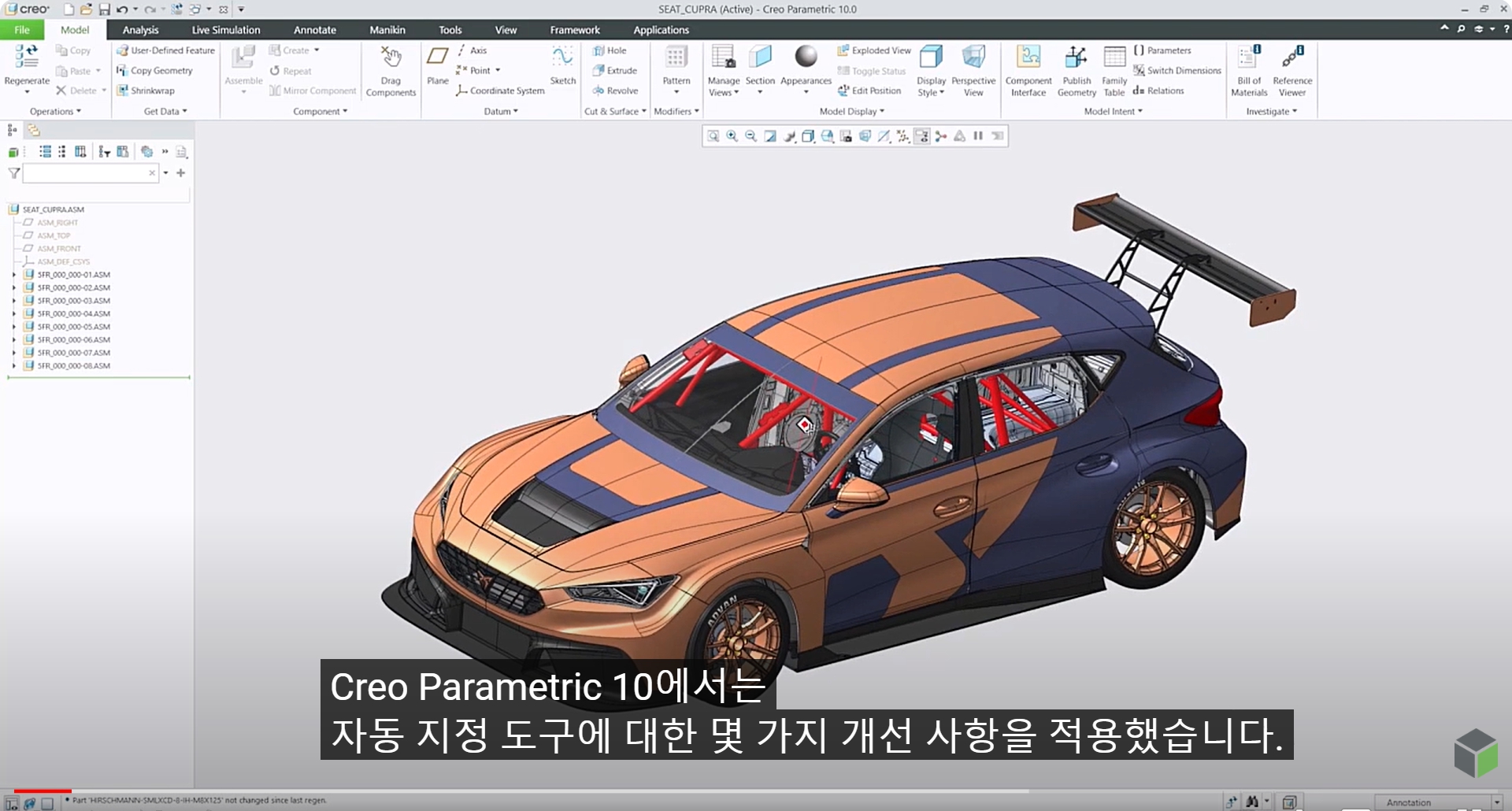Click the Regenerate tool icon
The height and width of the screenshot is (811, 1512).
(x=27, y=57)
